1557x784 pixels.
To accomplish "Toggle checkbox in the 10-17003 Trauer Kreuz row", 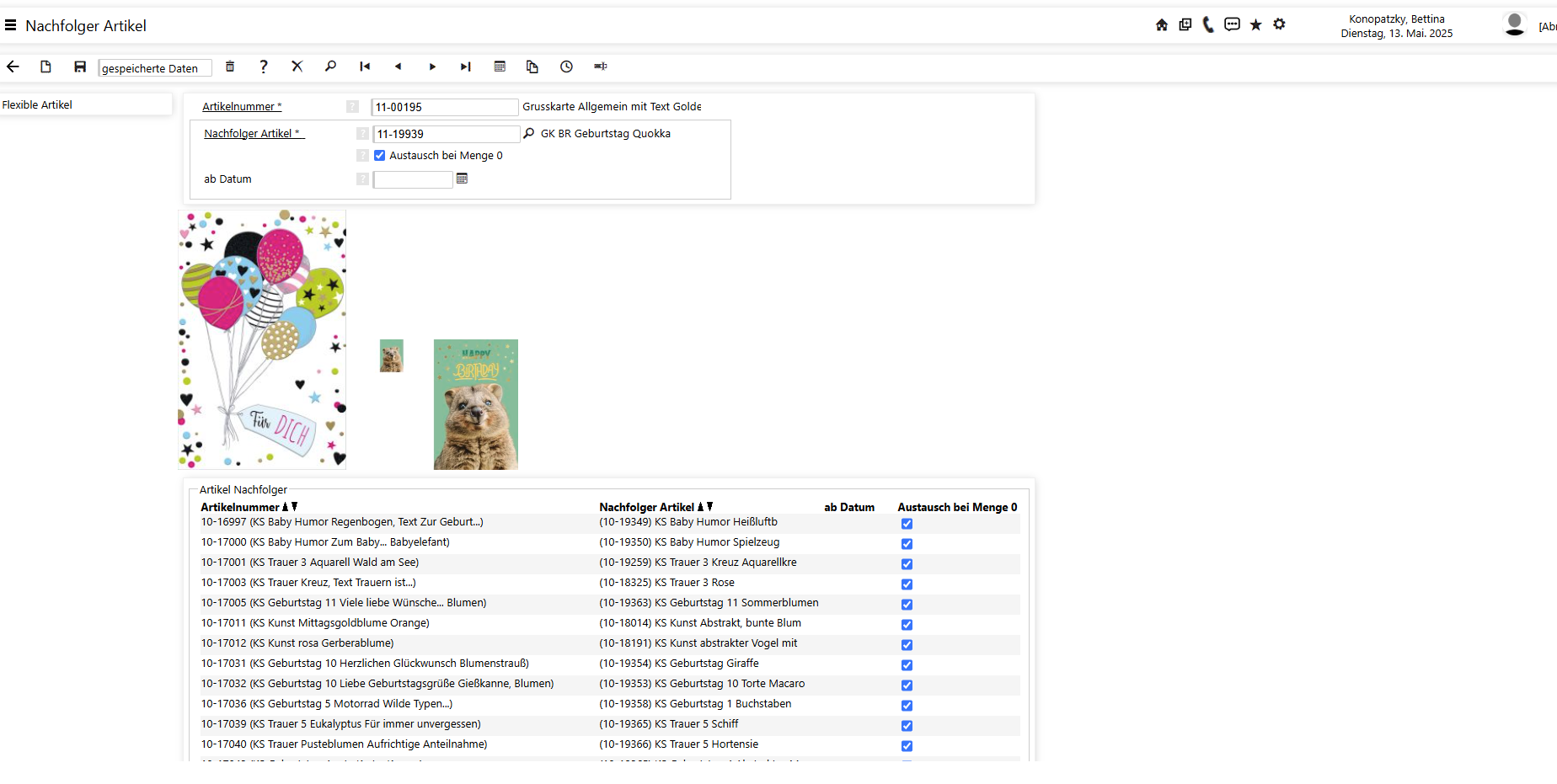I will [x=907, y=584].
